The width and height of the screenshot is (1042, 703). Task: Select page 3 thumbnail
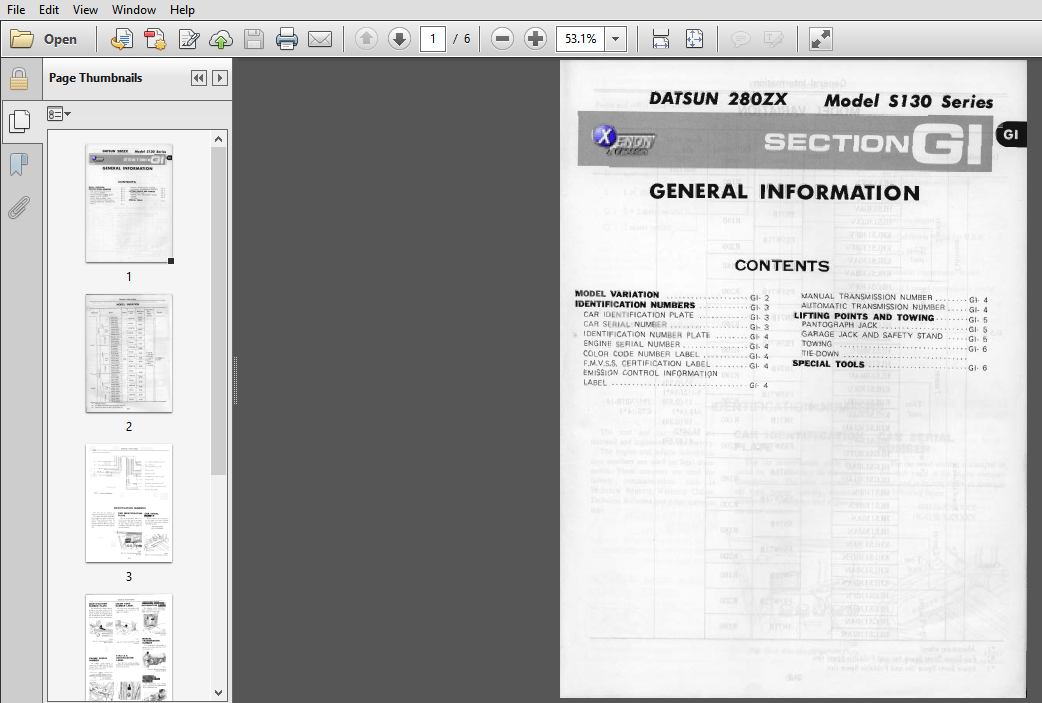(x=129, y=503)
